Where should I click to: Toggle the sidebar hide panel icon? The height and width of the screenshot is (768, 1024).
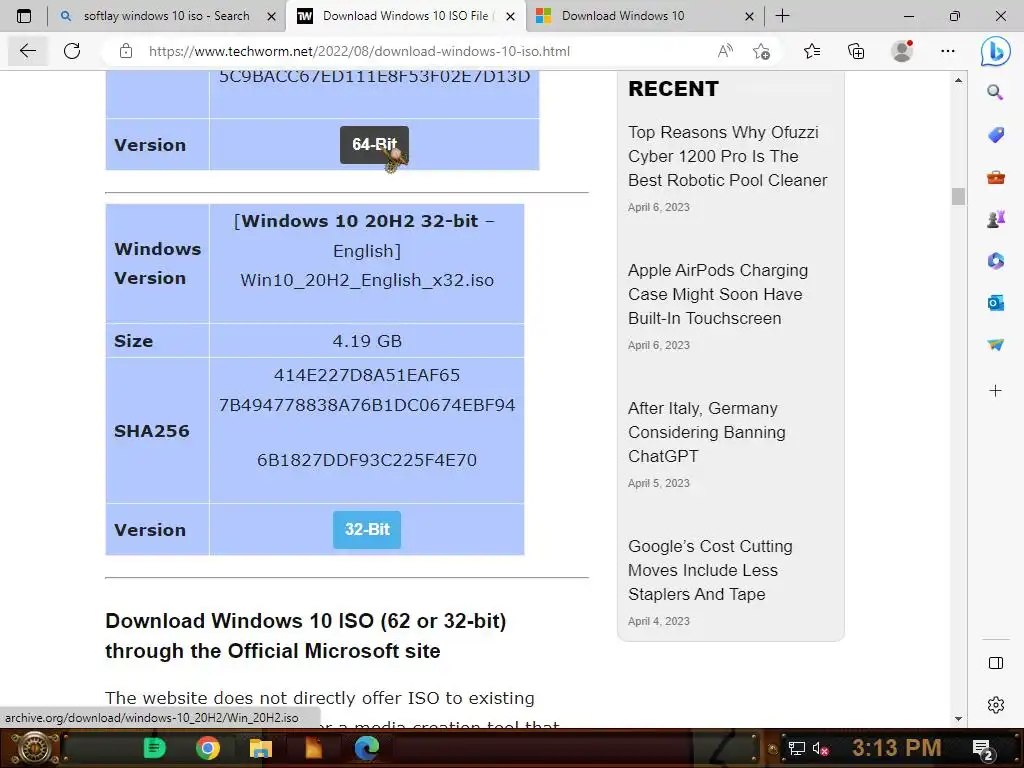coord(995,663)
